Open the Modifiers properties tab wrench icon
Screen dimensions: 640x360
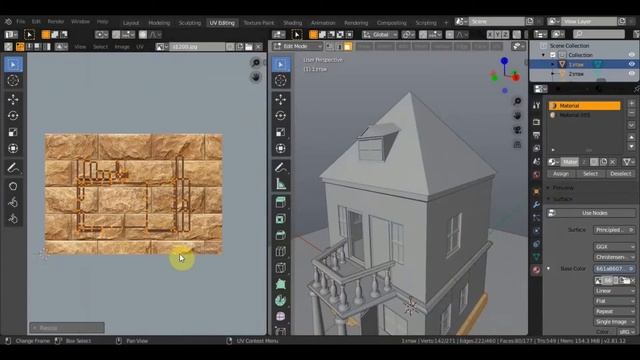536,204
